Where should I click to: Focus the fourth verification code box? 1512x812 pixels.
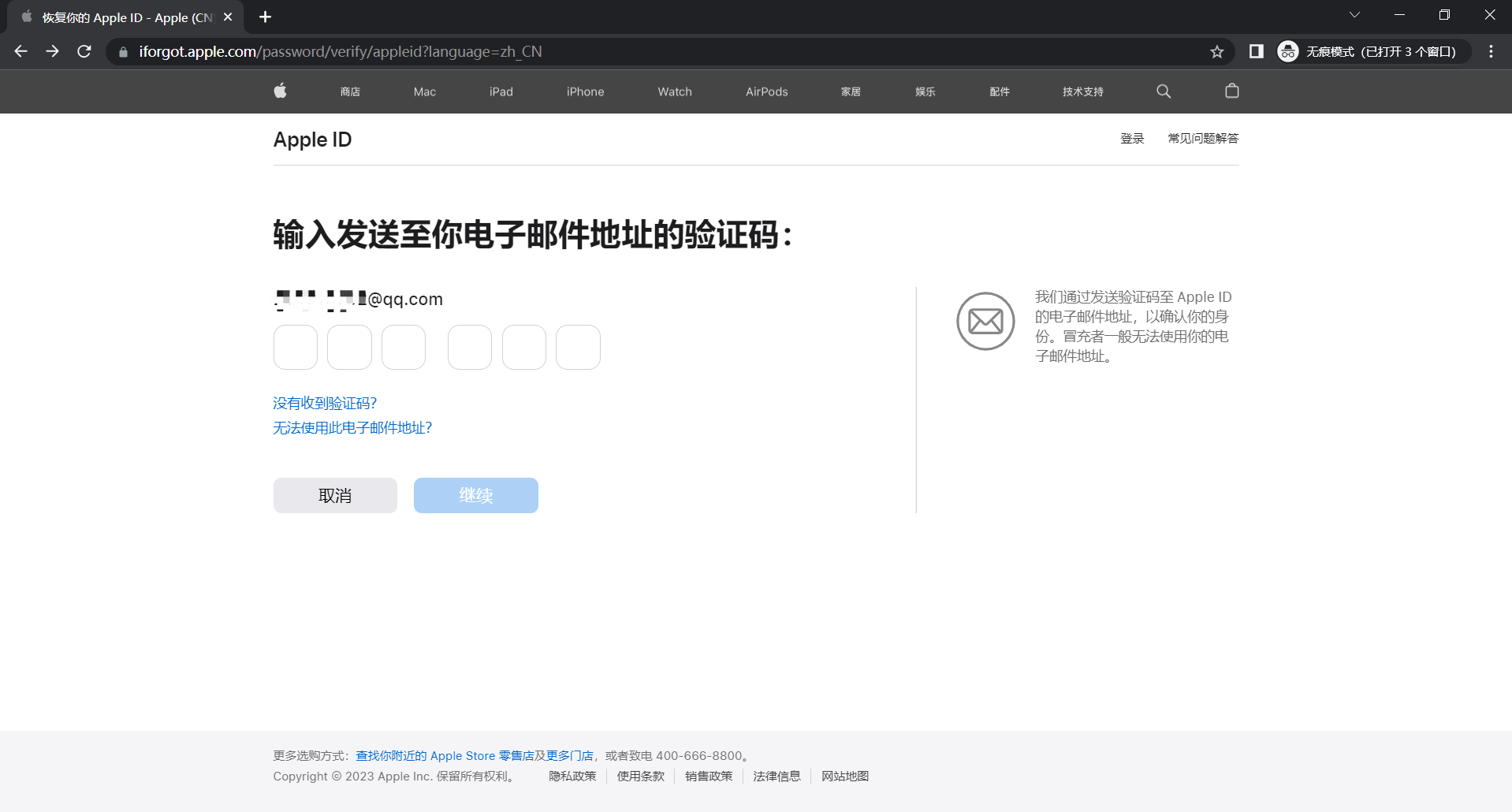(x=470, y=347)
